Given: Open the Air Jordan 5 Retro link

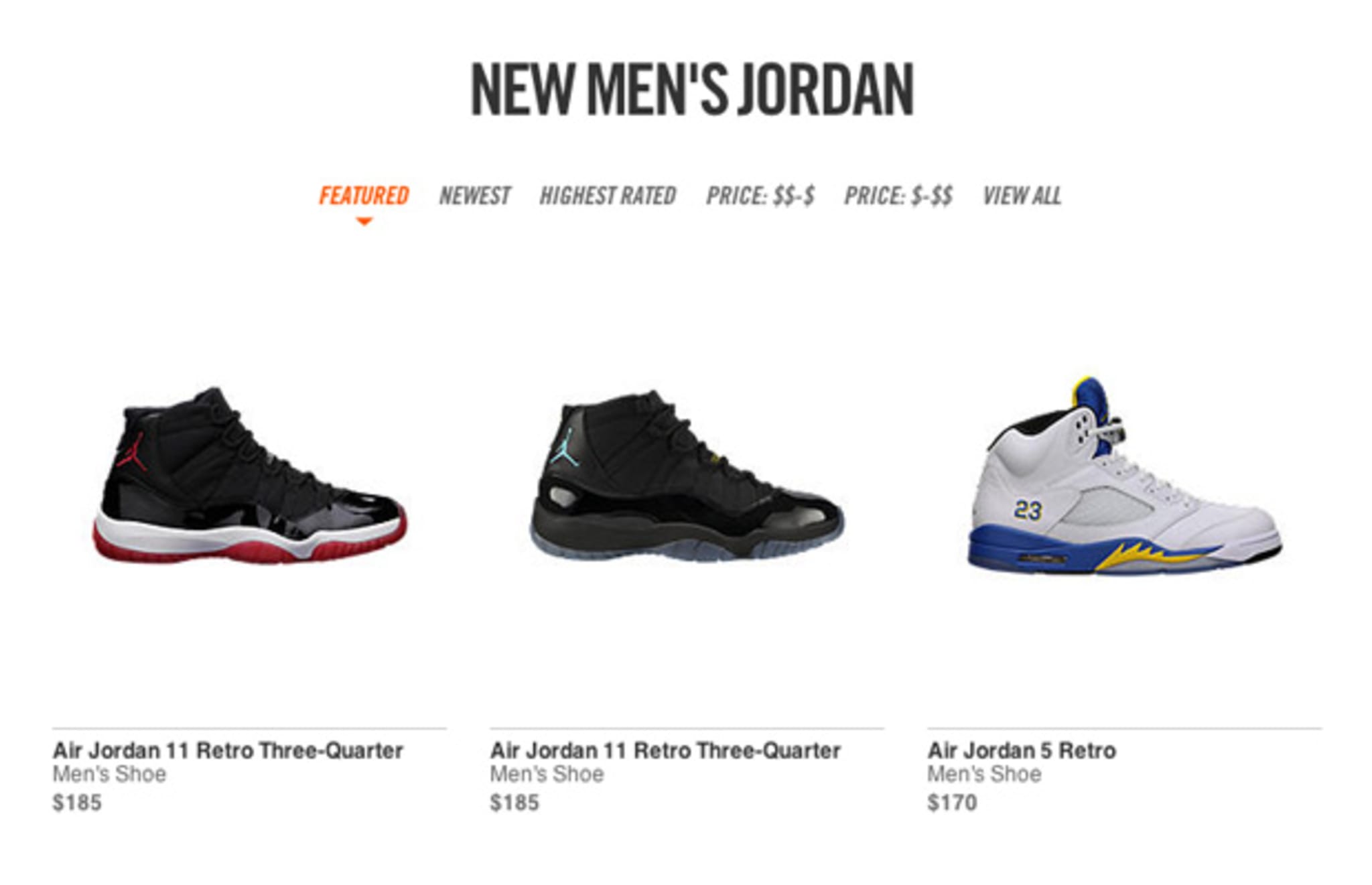Looking at the screenshot, I should point(1022,750).
